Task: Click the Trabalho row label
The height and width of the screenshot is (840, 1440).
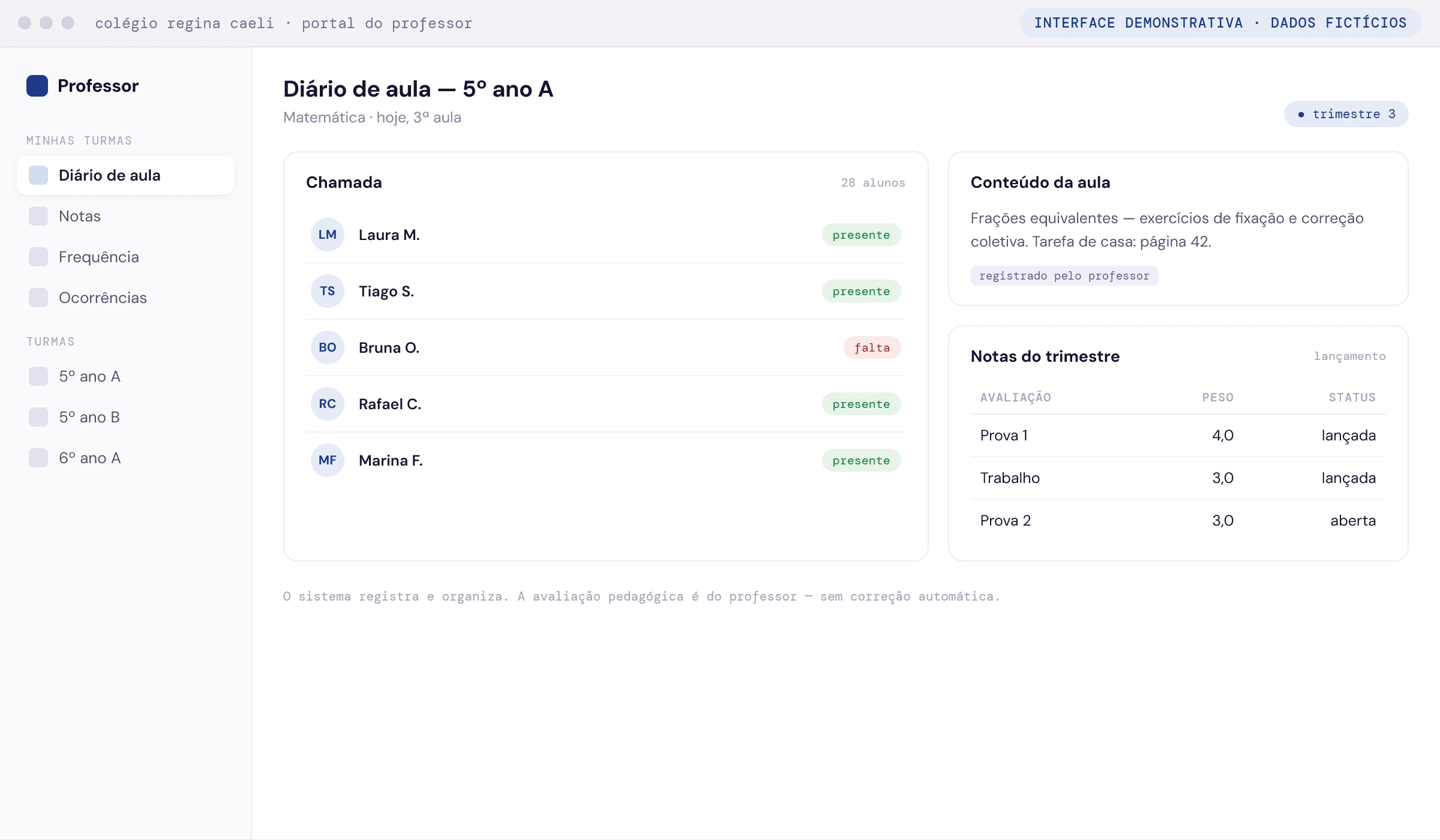Action: point(1010,478)
